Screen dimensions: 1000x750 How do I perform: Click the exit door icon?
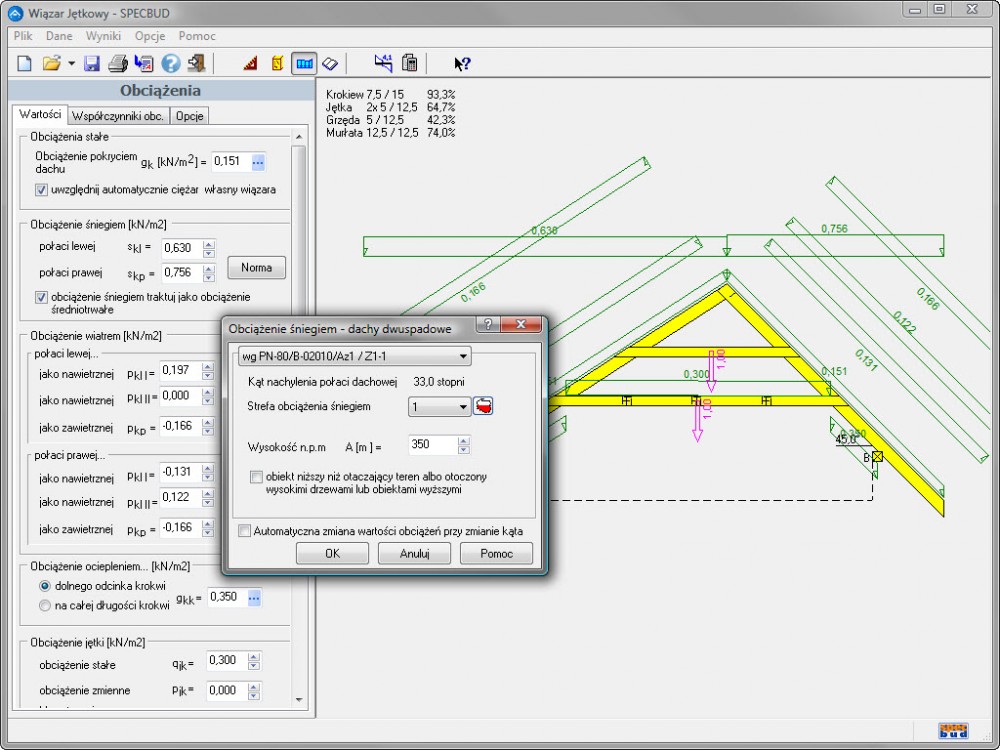click(196, 64)
